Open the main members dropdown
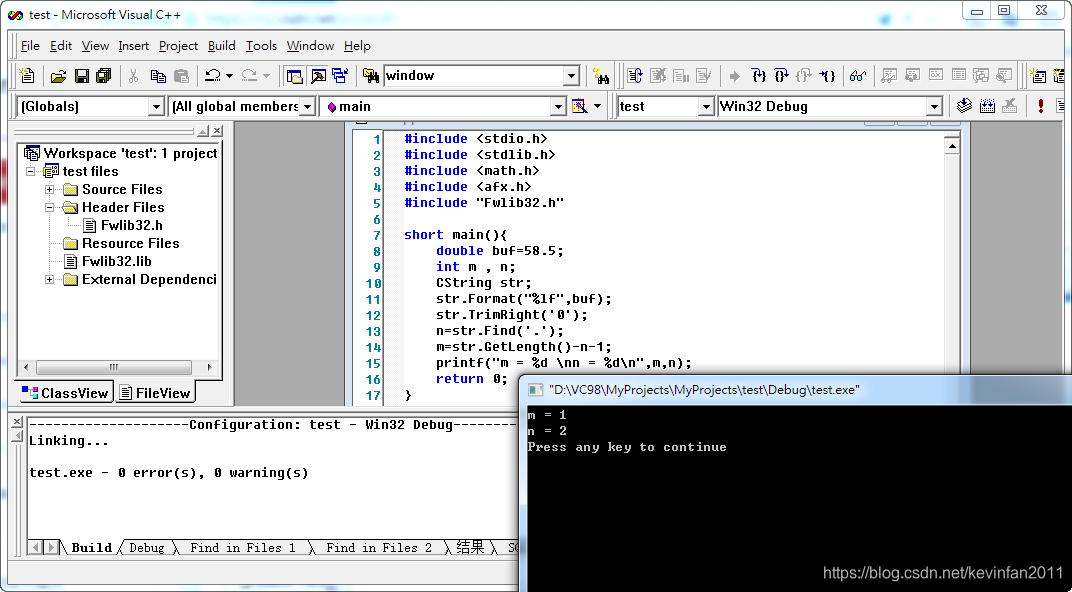 click(559, 107)
